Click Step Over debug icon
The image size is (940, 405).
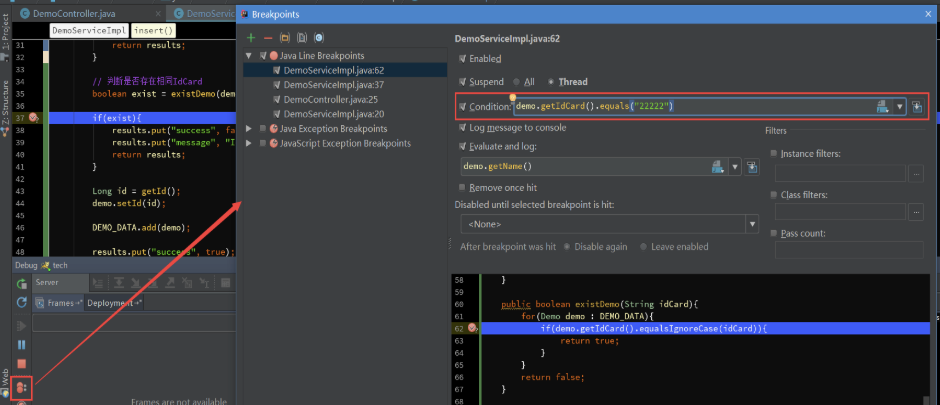pos(119,283)
